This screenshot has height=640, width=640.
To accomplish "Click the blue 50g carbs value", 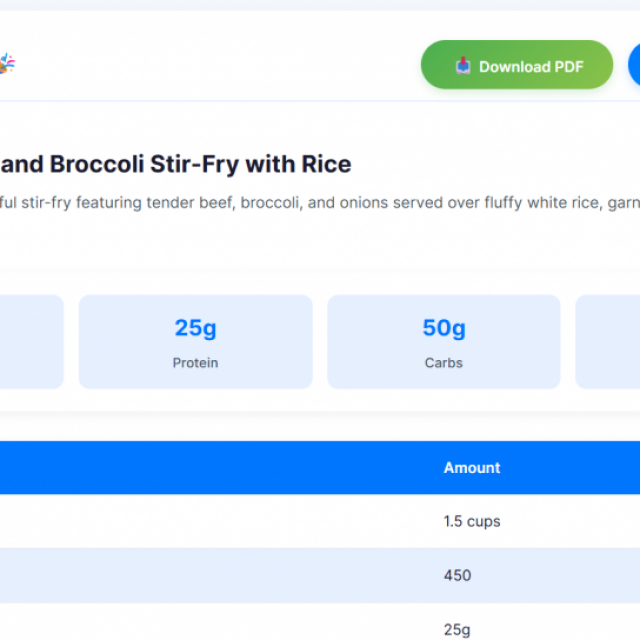I will tap(444, 328).
